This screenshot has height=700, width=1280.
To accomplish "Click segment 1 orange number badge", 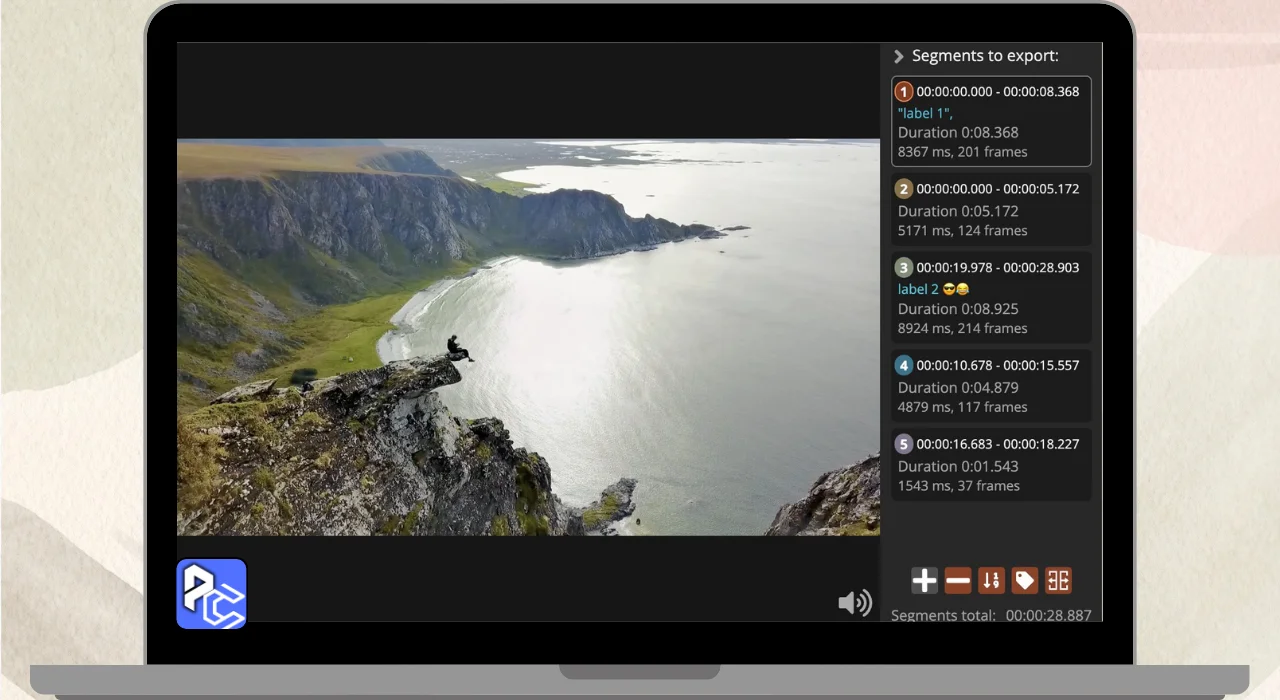I will coord(904,91).
